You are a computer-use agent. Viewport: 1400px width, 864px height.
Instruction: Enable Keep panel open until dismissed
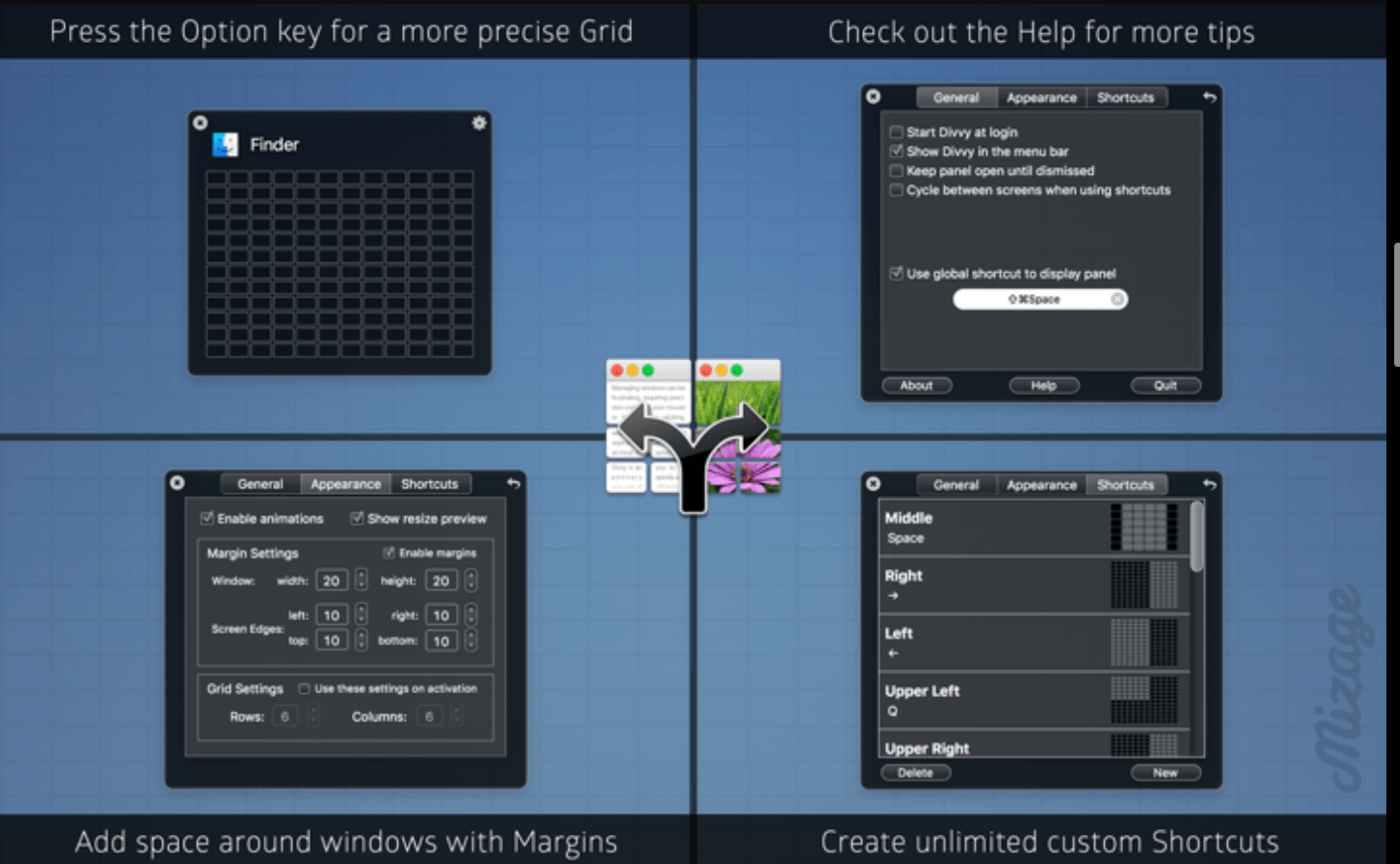[x=896, y=171]
